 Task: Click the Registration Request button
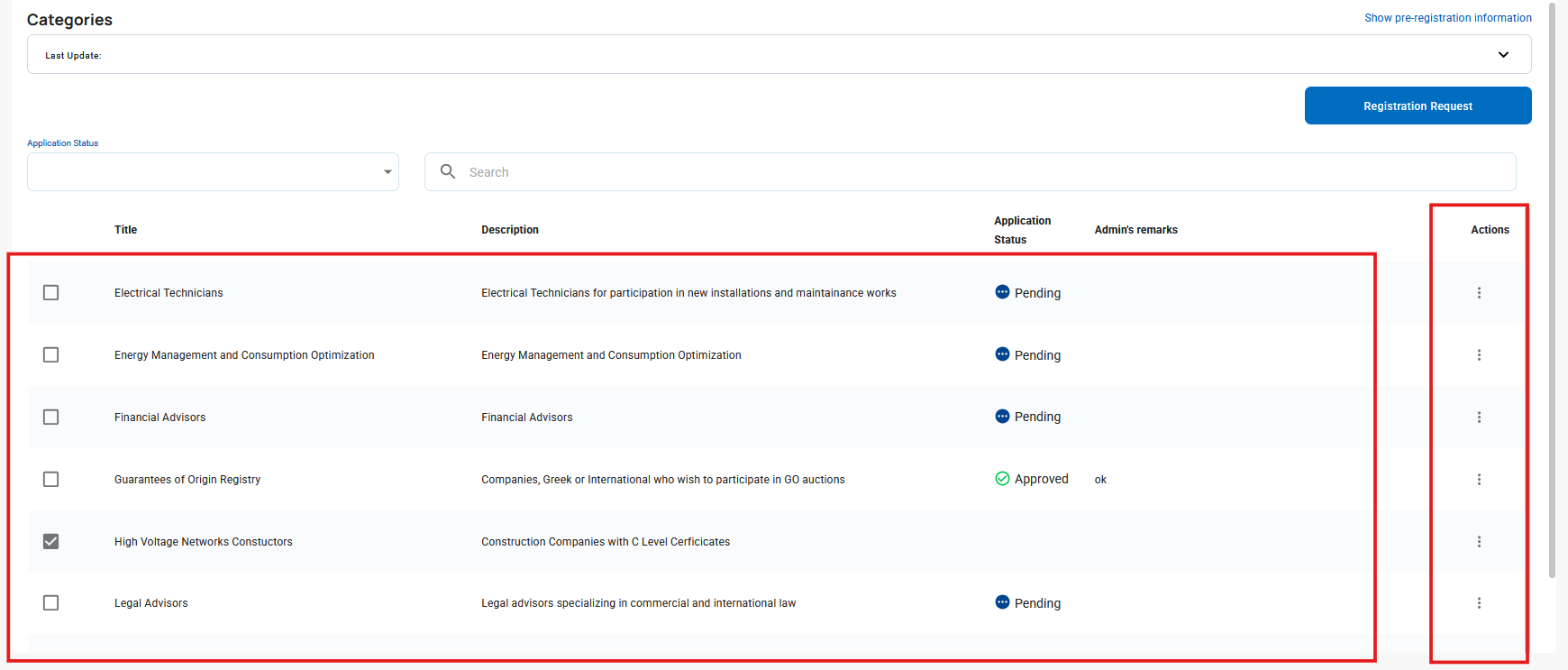(x=1418, y=106)
